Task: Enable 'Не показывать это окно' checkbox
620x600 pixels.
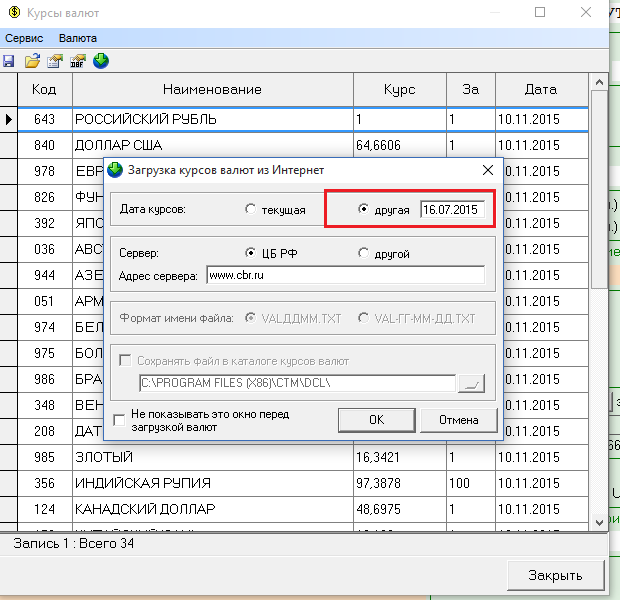Action: [120, 420]
